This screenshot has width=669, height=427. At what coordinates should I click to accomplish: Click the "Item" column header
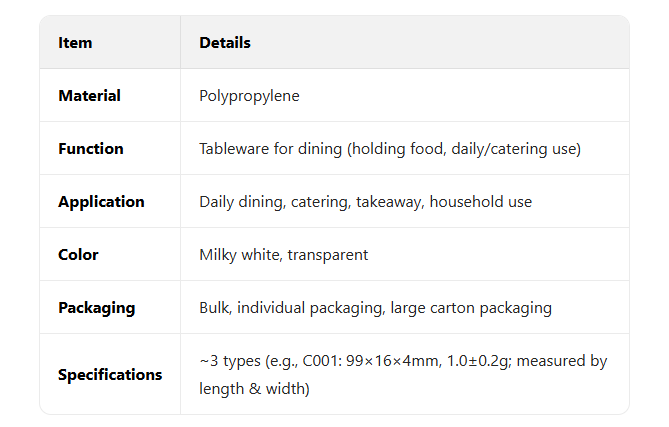coord(75,43)
